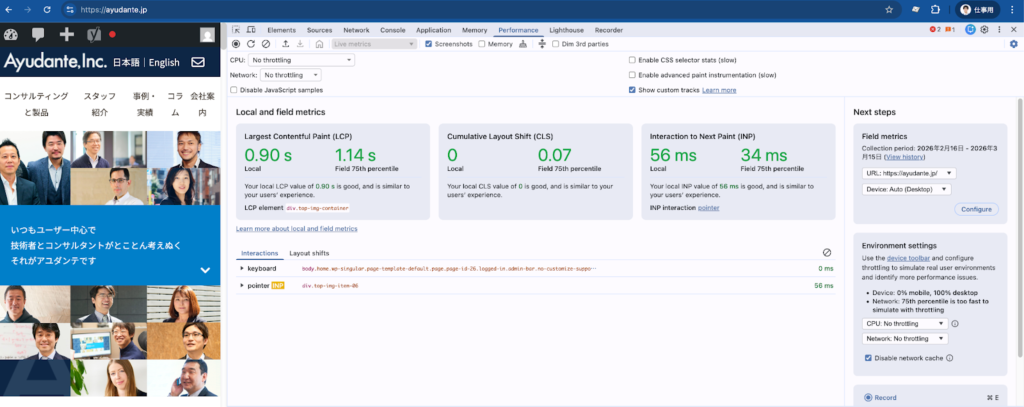1024x407 pixels.
Task: Click the Record performance circle icon
Action: [236, 44]
